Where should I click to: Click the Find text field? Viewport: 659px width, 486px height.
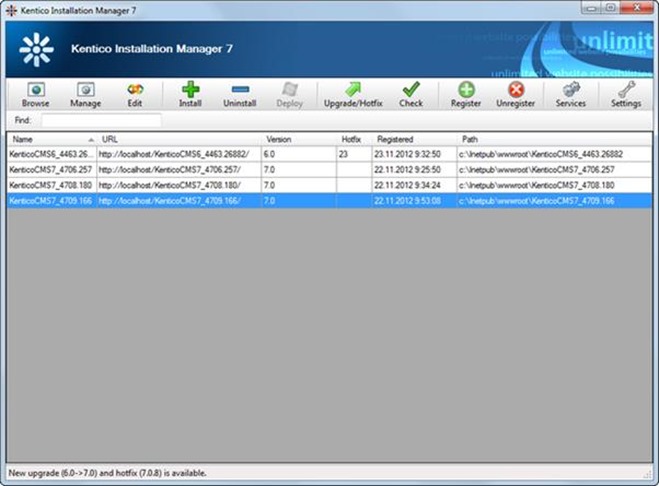100,120
